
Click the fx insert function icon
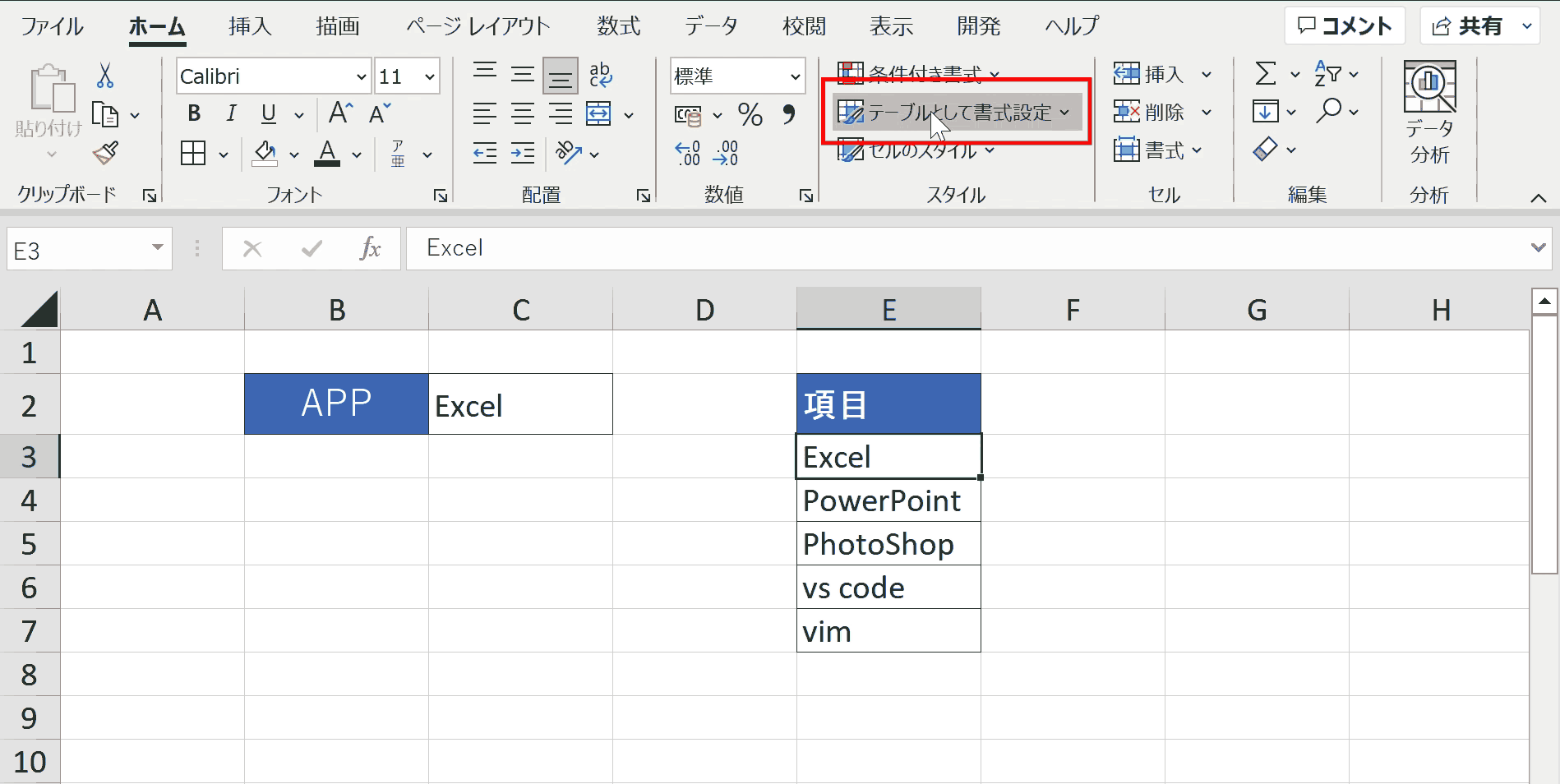click(371, 248)
